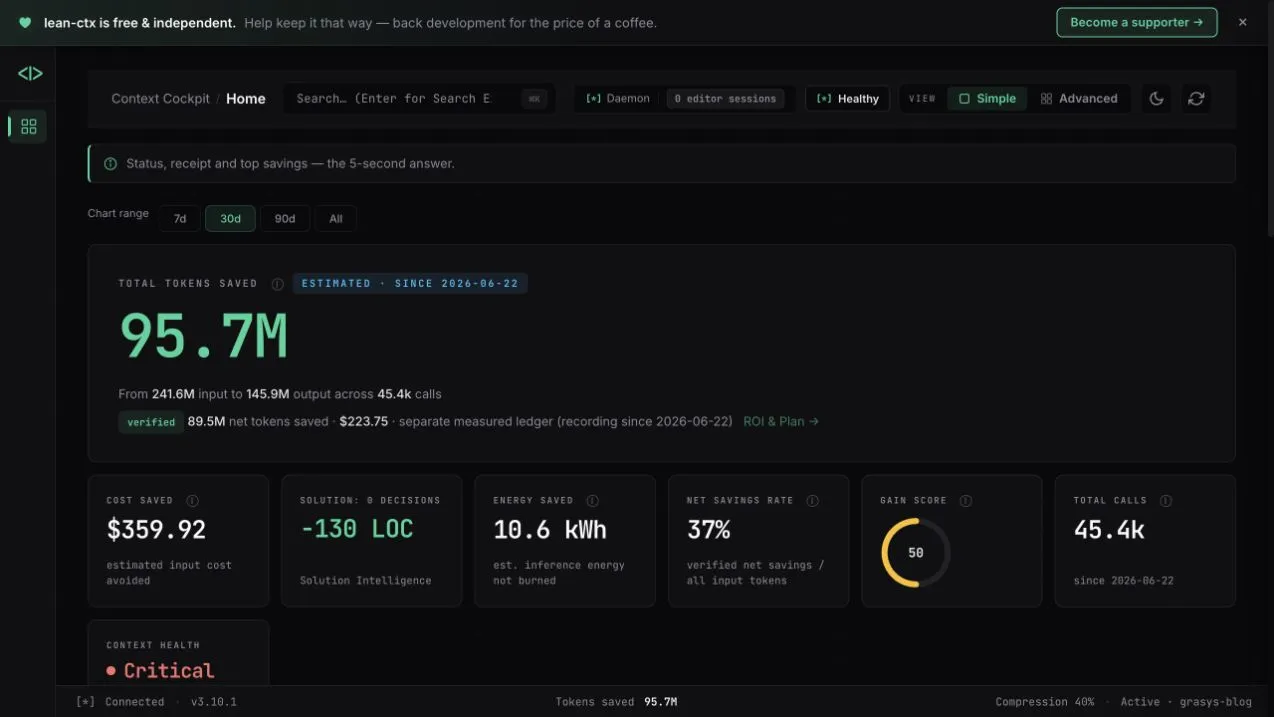Click the verified badge

tap(151, 422)
